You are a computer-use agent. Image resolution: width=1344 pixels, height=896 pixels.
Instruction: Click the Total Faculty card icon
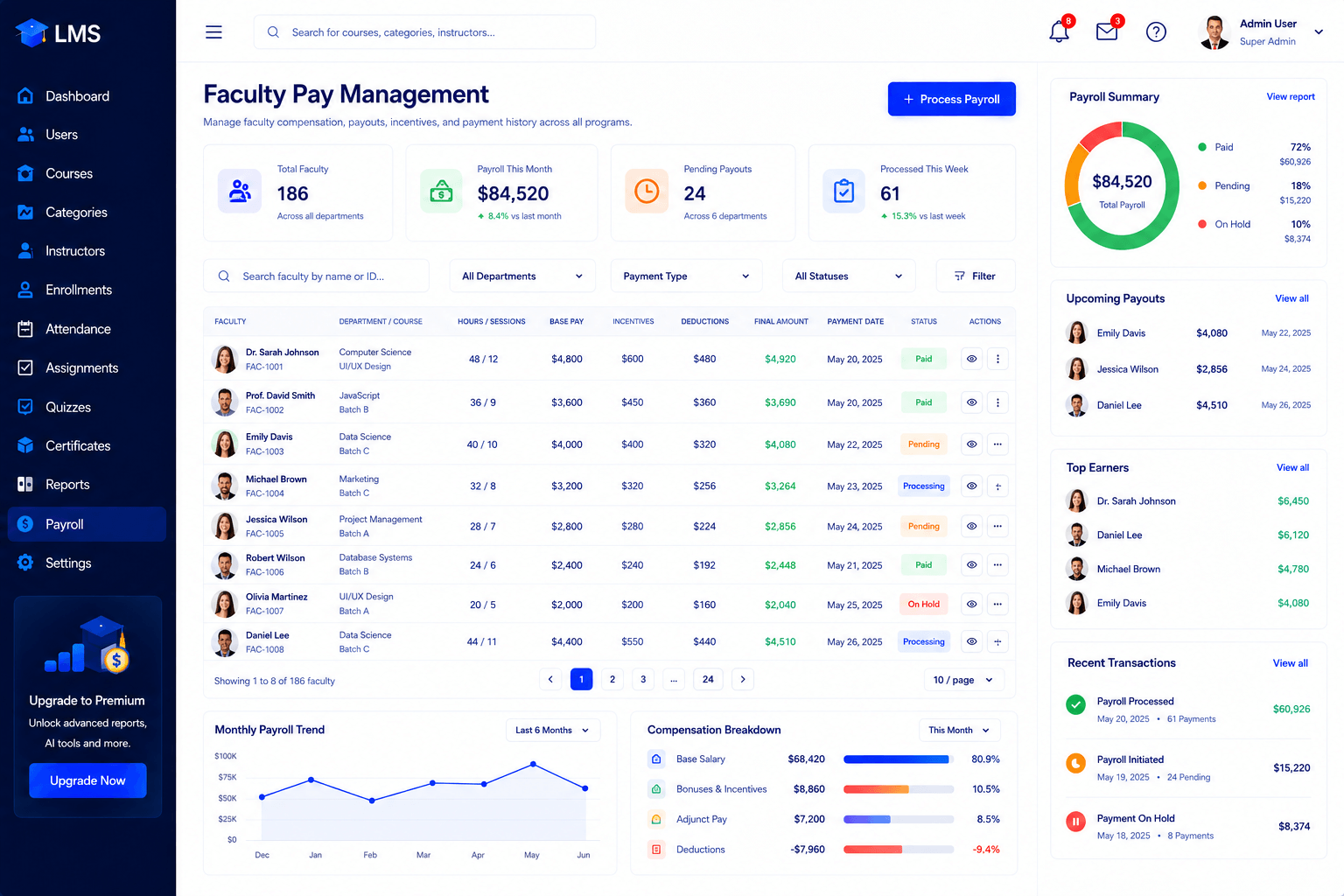pyautogui.click(x=240, y=191)
